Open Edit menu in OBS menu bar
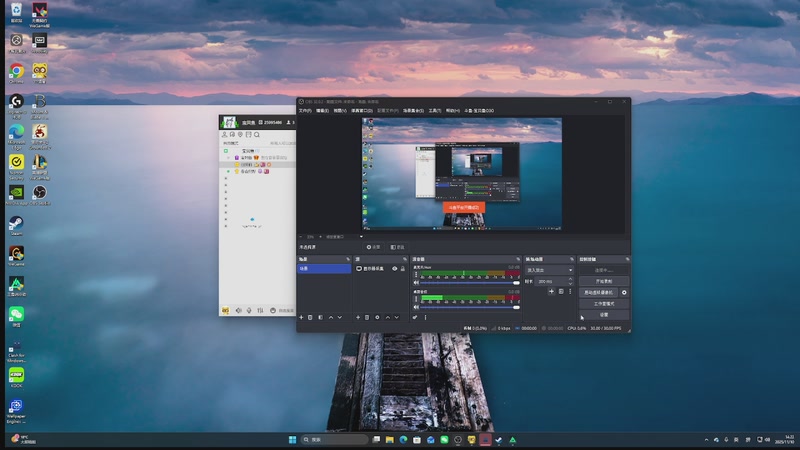 click(322, 111)
